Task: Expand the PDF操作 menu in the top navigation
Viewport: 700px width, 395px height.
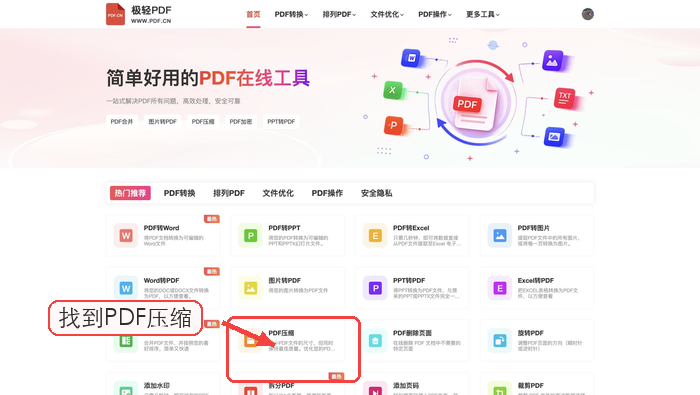Action: point(435,14)
